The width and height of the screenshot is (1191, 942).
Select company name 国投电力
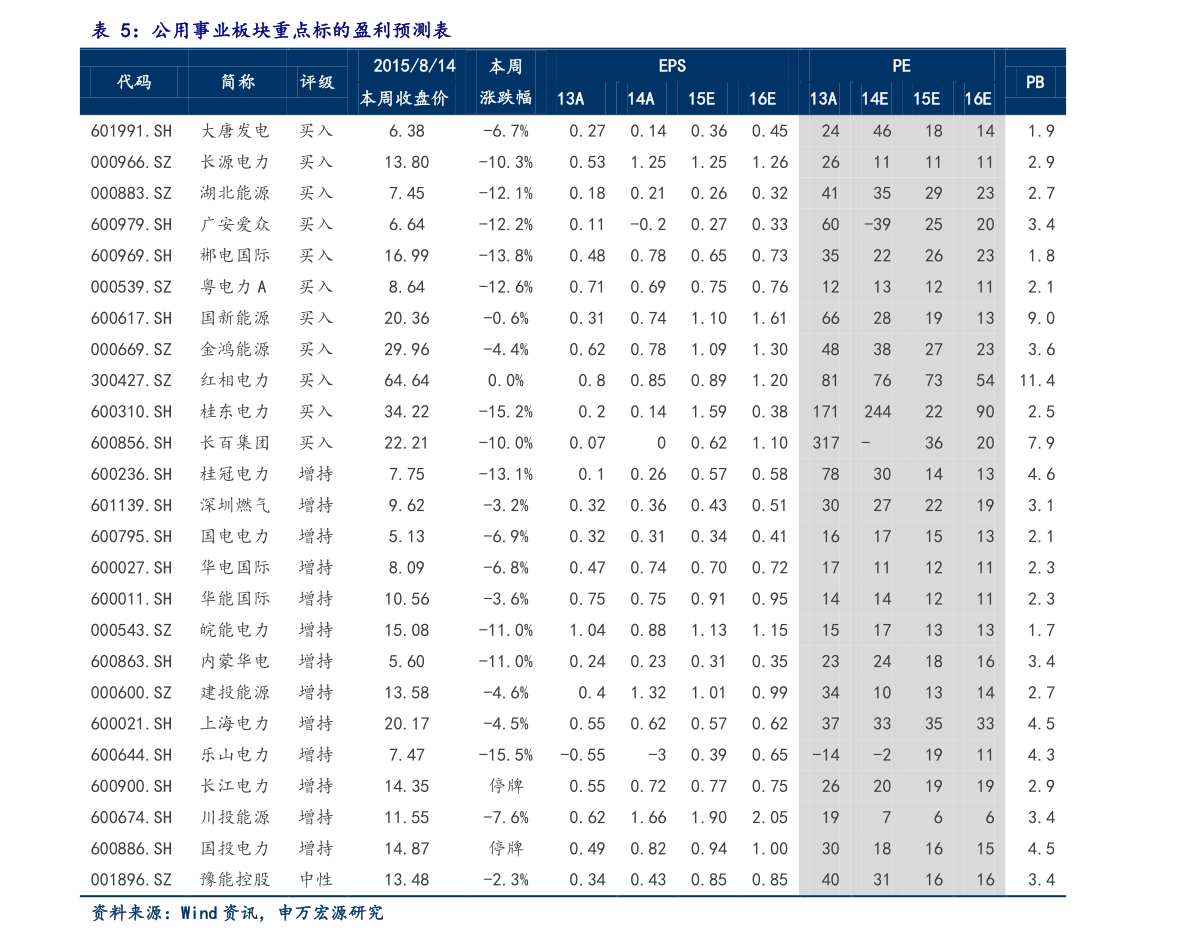(x=235, y=849)
